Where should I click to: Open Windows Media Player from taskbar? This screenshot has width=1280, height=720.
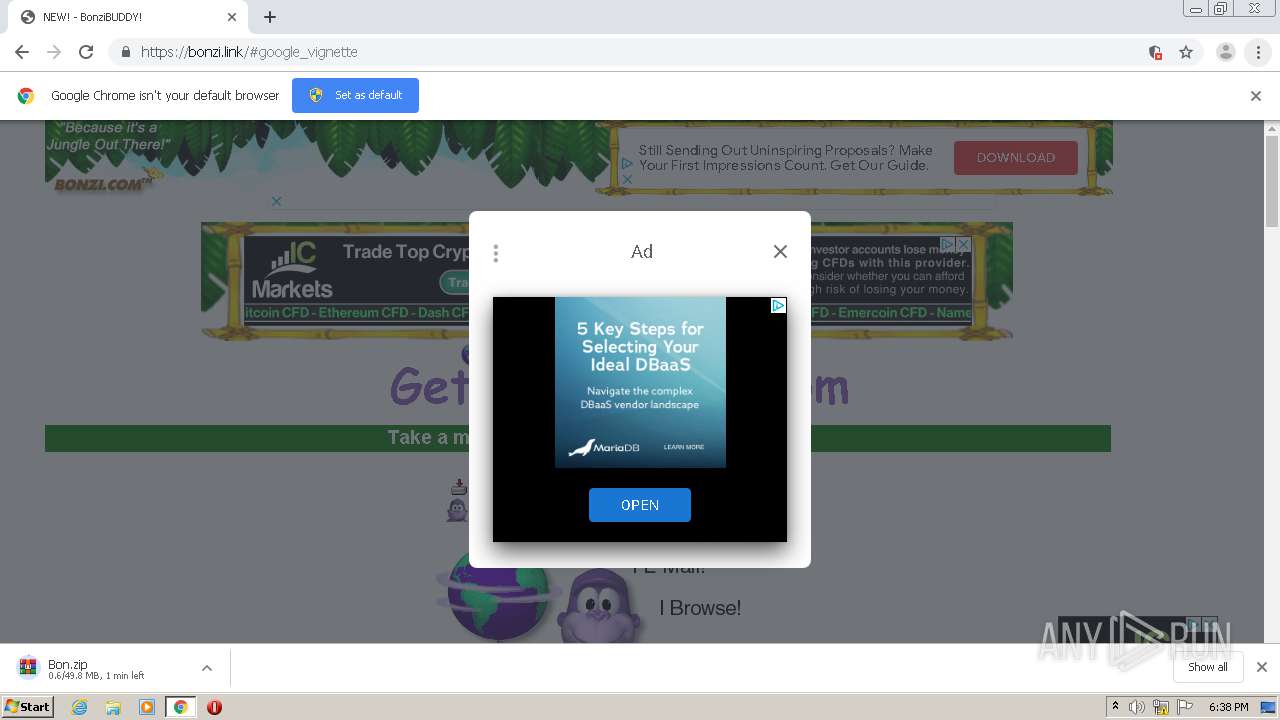pyautogui.click(x=147, y=707)
